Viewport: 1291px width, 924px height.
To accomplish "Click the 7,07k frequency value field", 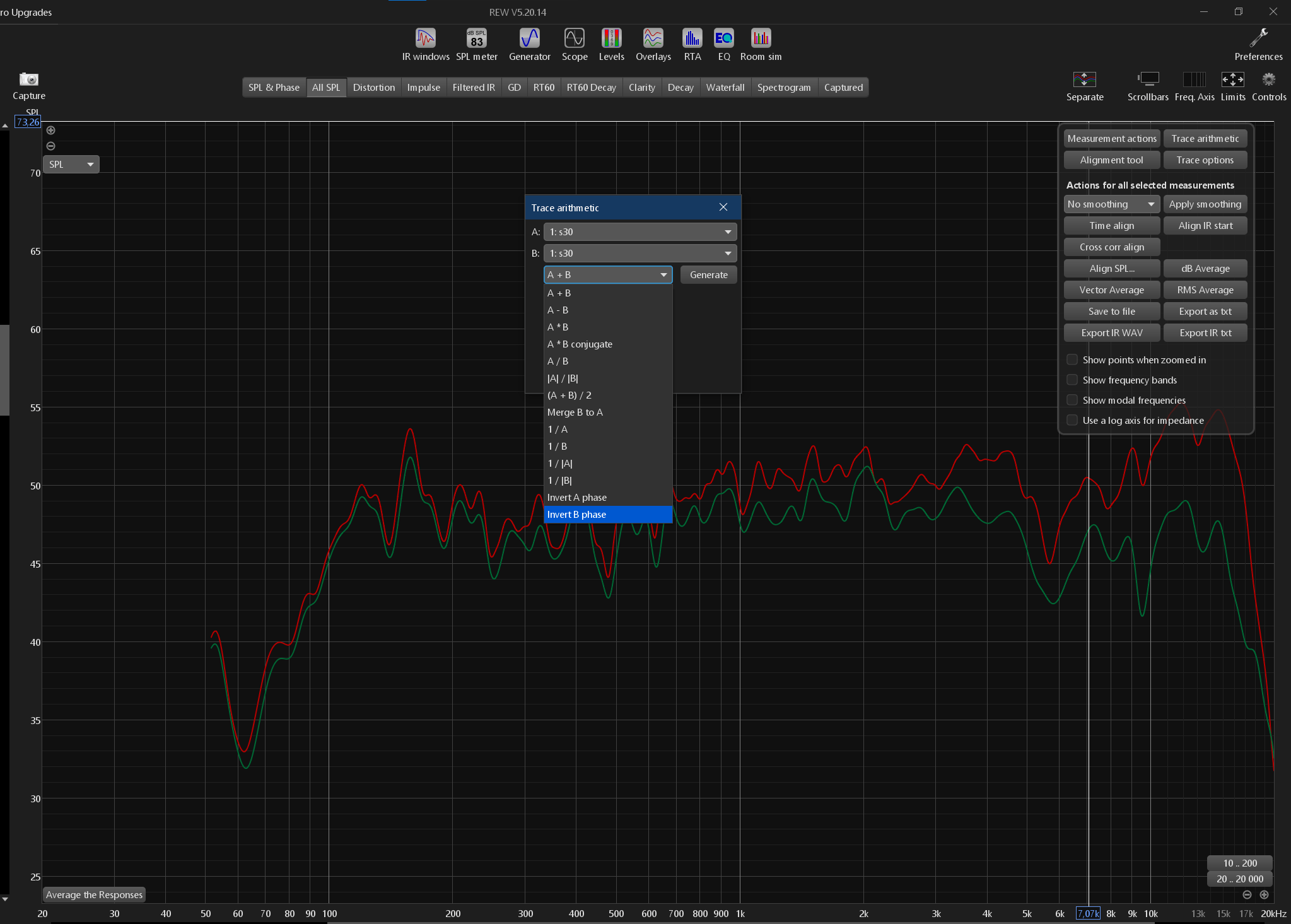I will coord(1088,913).
